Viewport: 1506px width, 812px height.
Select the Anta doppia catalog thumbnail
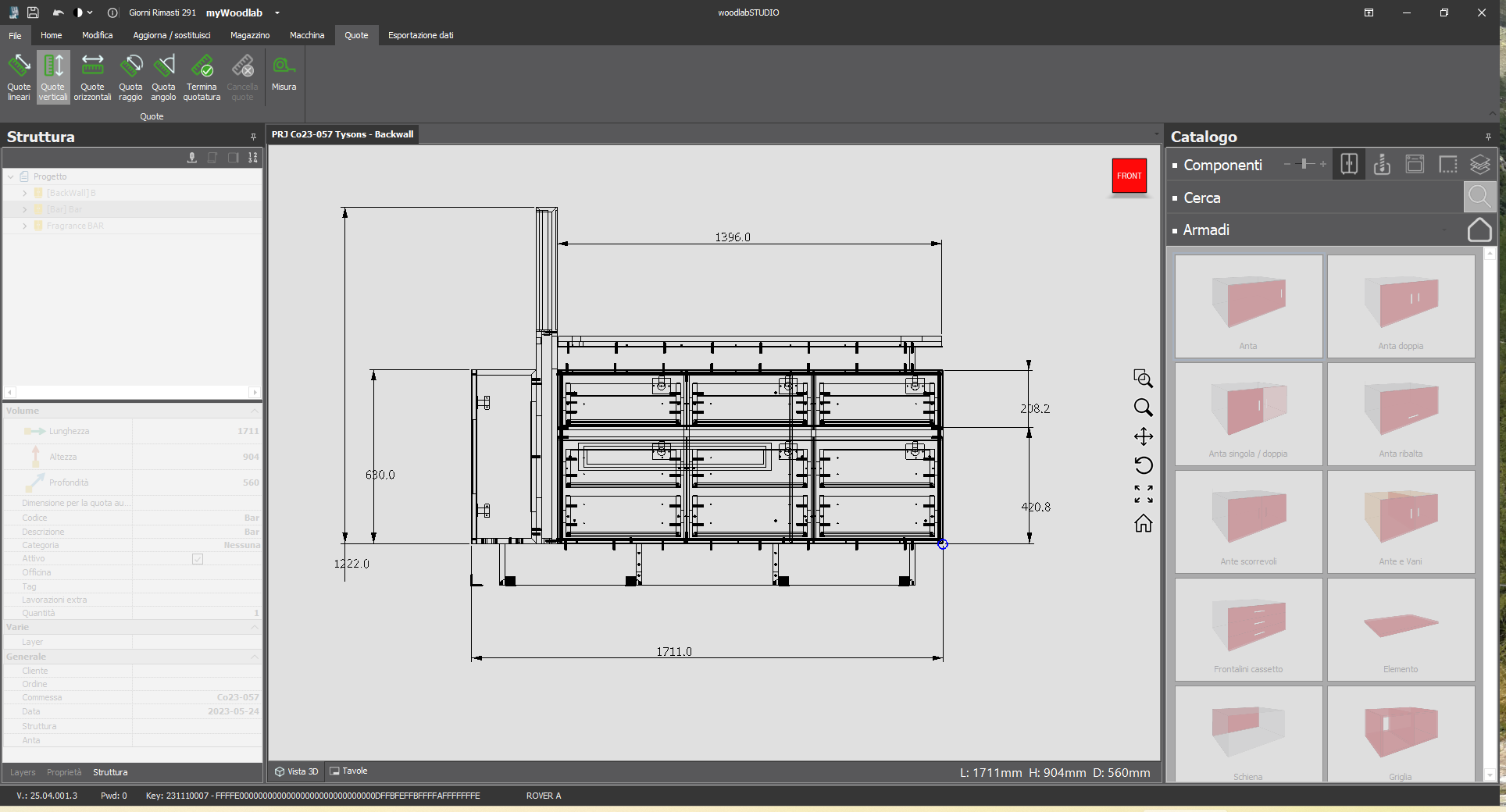(x=1401, y=306)
